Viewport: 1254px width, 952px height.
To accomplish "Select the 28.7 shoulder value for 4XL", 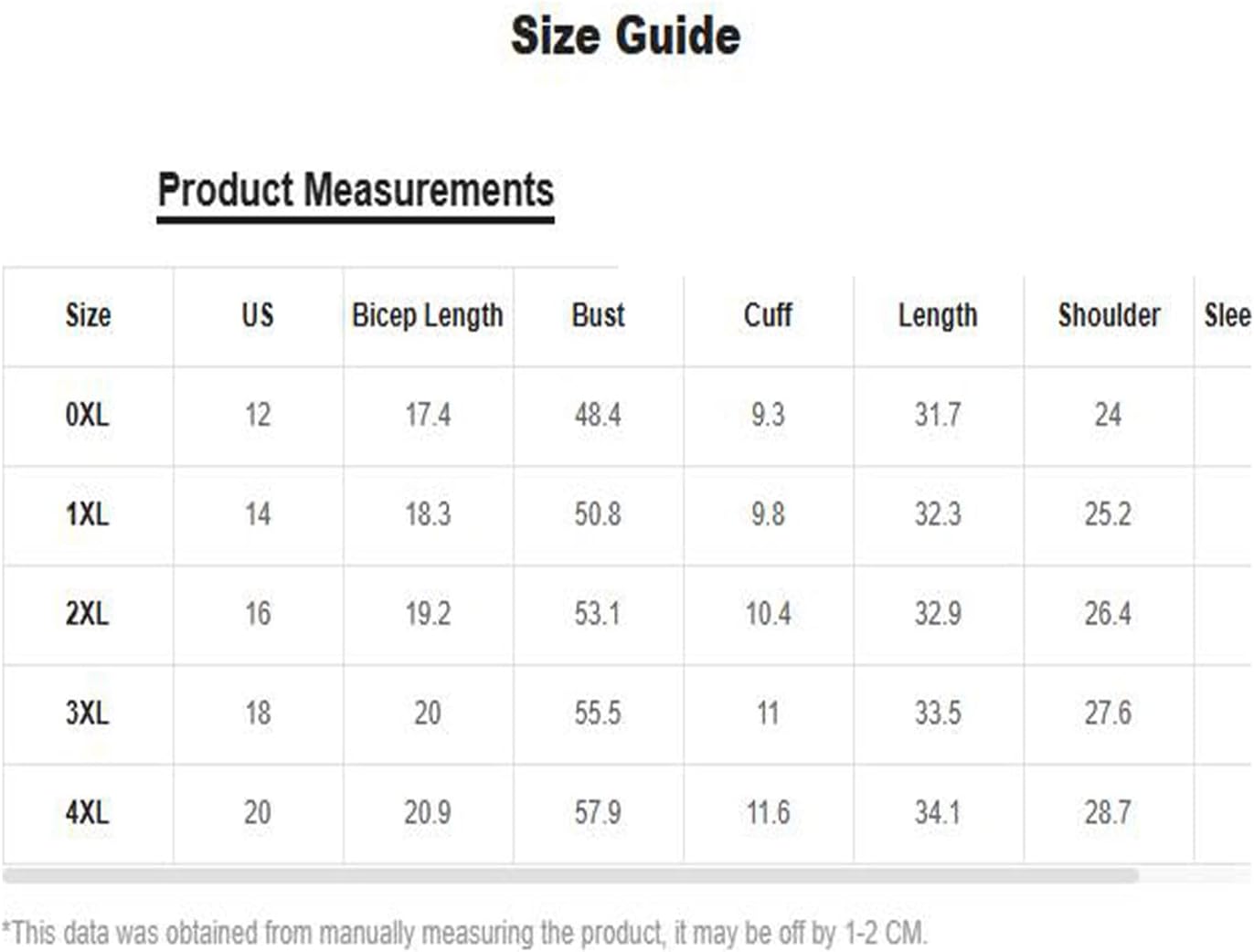I will (1108, 812).
